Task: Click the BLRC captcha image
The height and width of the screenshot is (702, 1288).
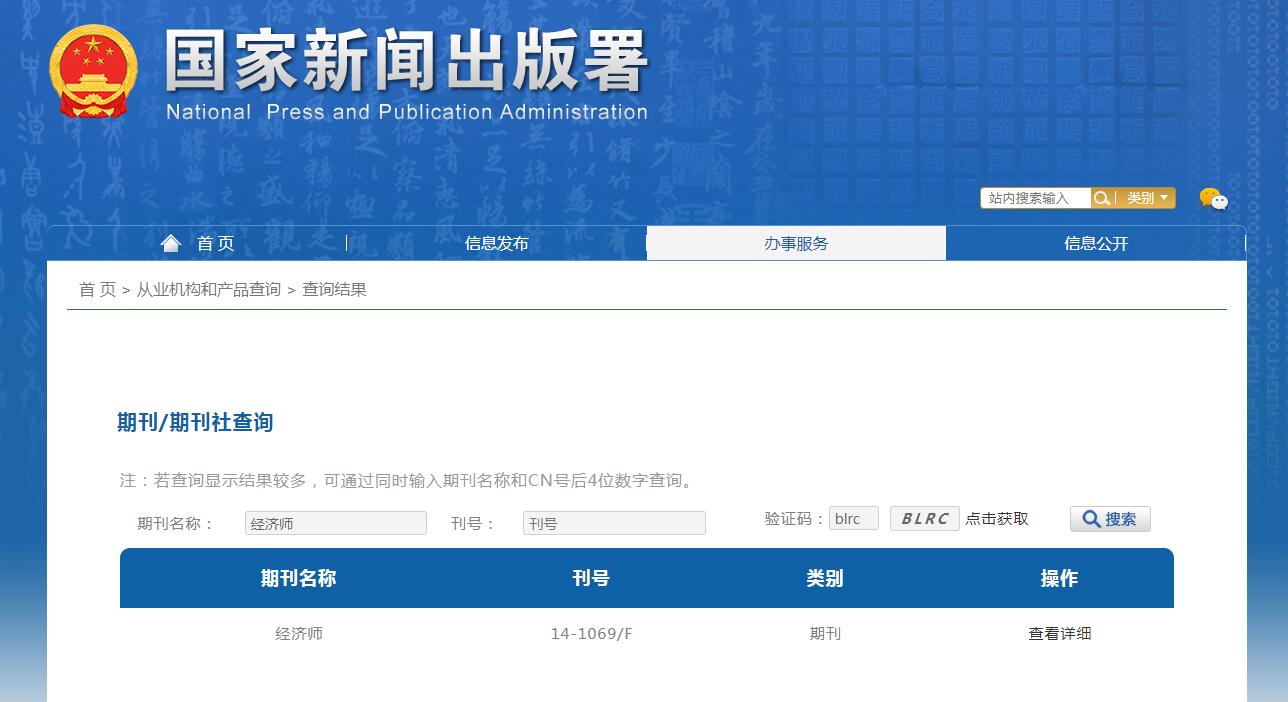Action: point(923,518)
